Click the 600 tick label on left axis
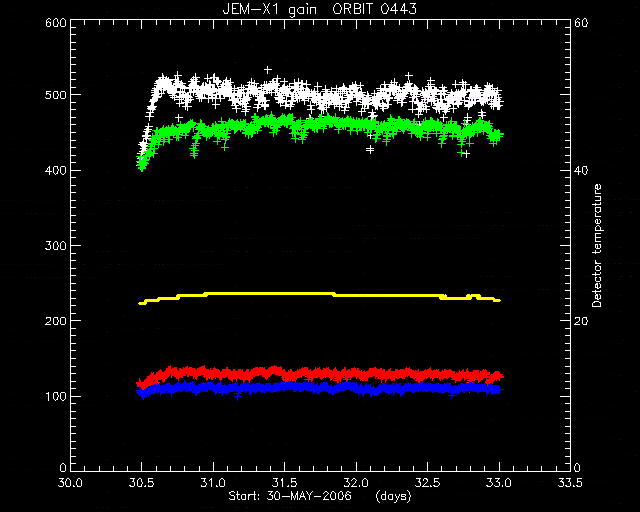 pos(56,23)
